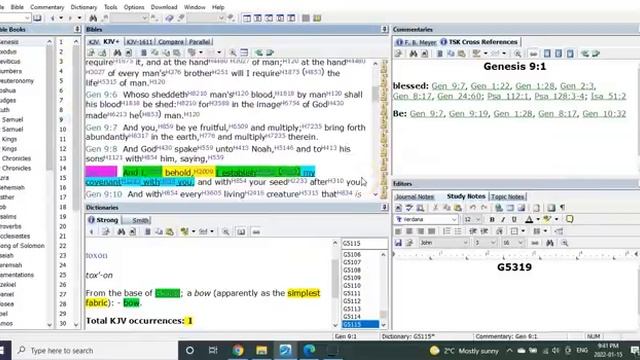Click the magnifier zoom icon in Bibles toolbar

pyautogui.click(x=232, y=53)
